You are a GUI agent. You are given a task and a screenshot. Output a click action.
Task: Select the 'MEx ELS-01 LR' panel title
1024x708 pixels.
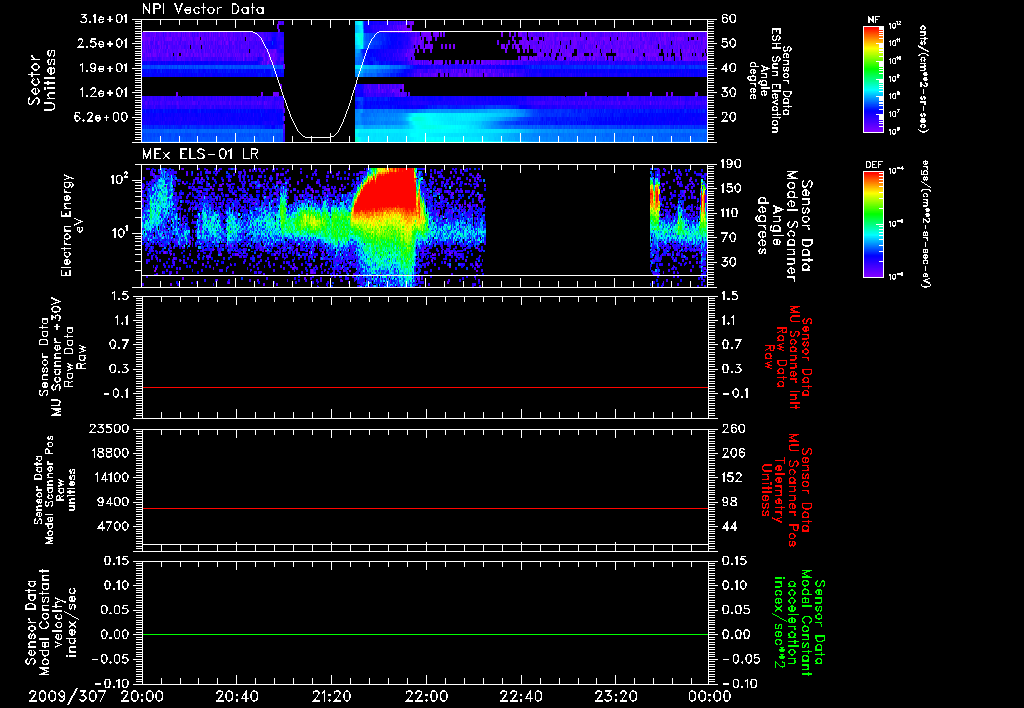click(200, 155)
